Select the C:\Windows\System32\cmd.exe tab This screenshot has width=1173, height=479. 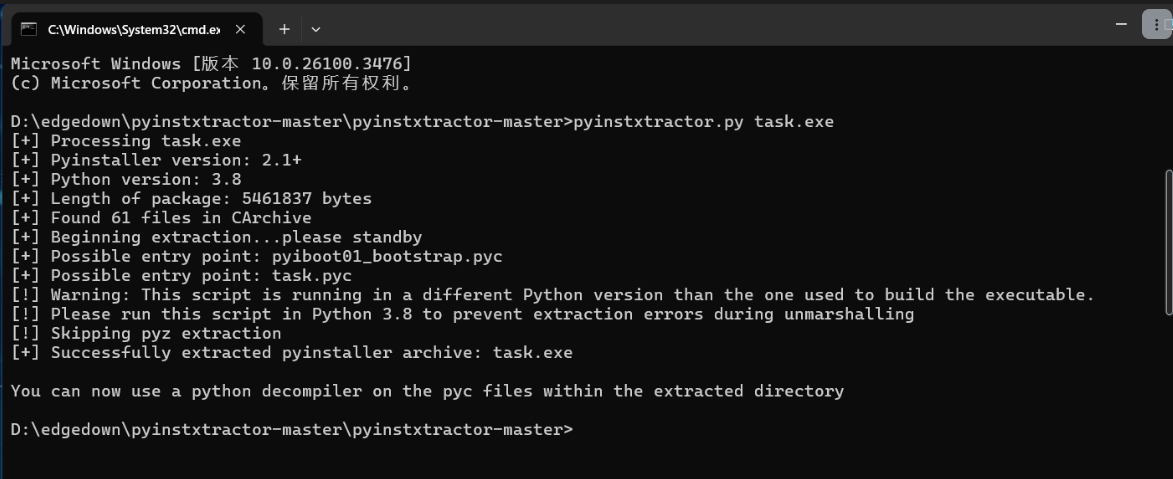click(x=130, y=29)
